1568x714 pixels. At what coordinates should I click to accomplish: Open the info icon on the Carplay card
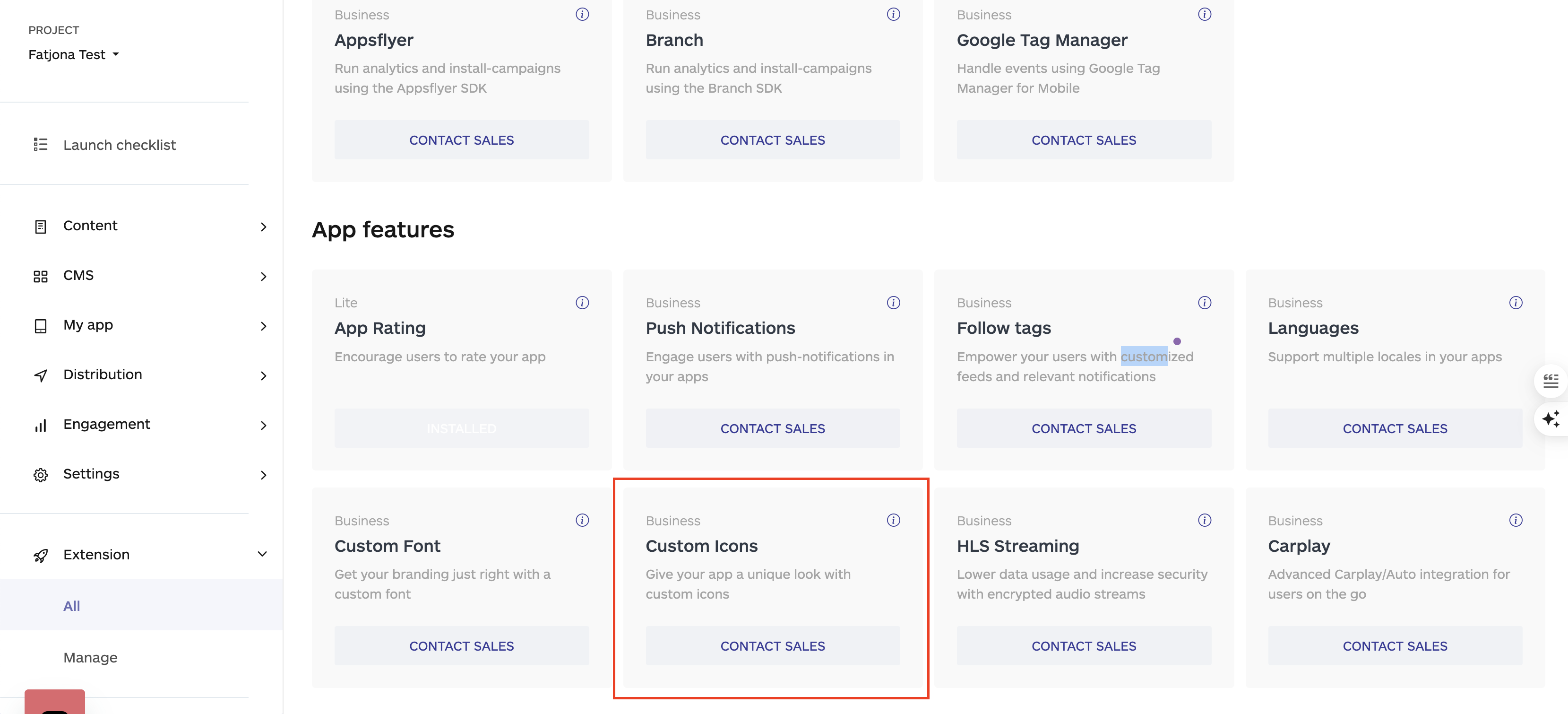[x=1516, y=520]
